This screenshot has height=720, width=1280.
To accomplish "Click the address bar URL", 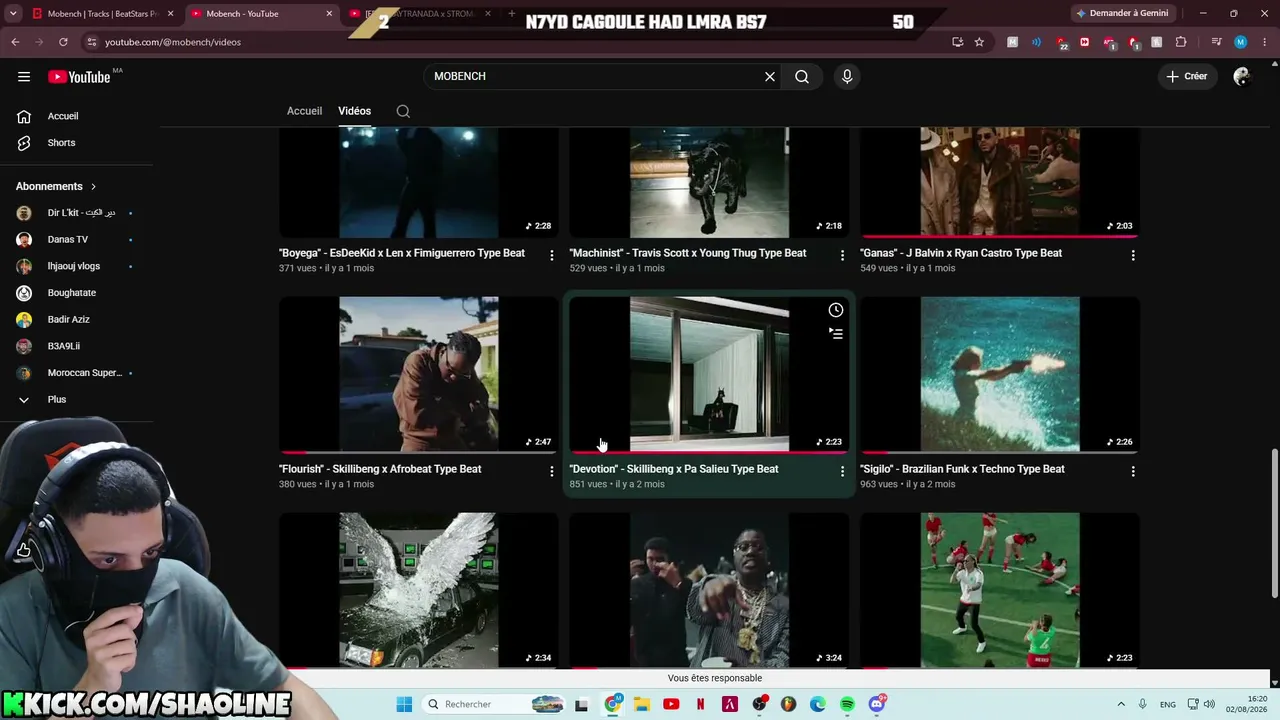I will pyautogui.click(x=173, y=42).
